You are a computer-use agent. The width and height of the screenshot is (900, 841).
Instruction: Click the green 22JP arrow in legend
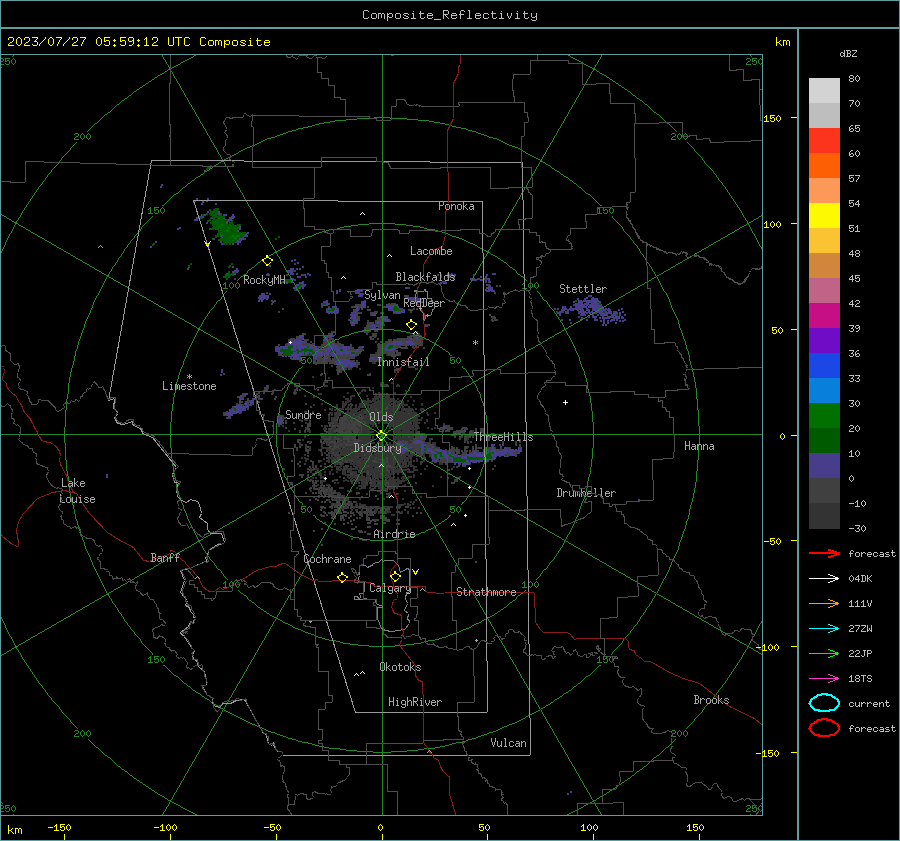[x=824, y=653]
